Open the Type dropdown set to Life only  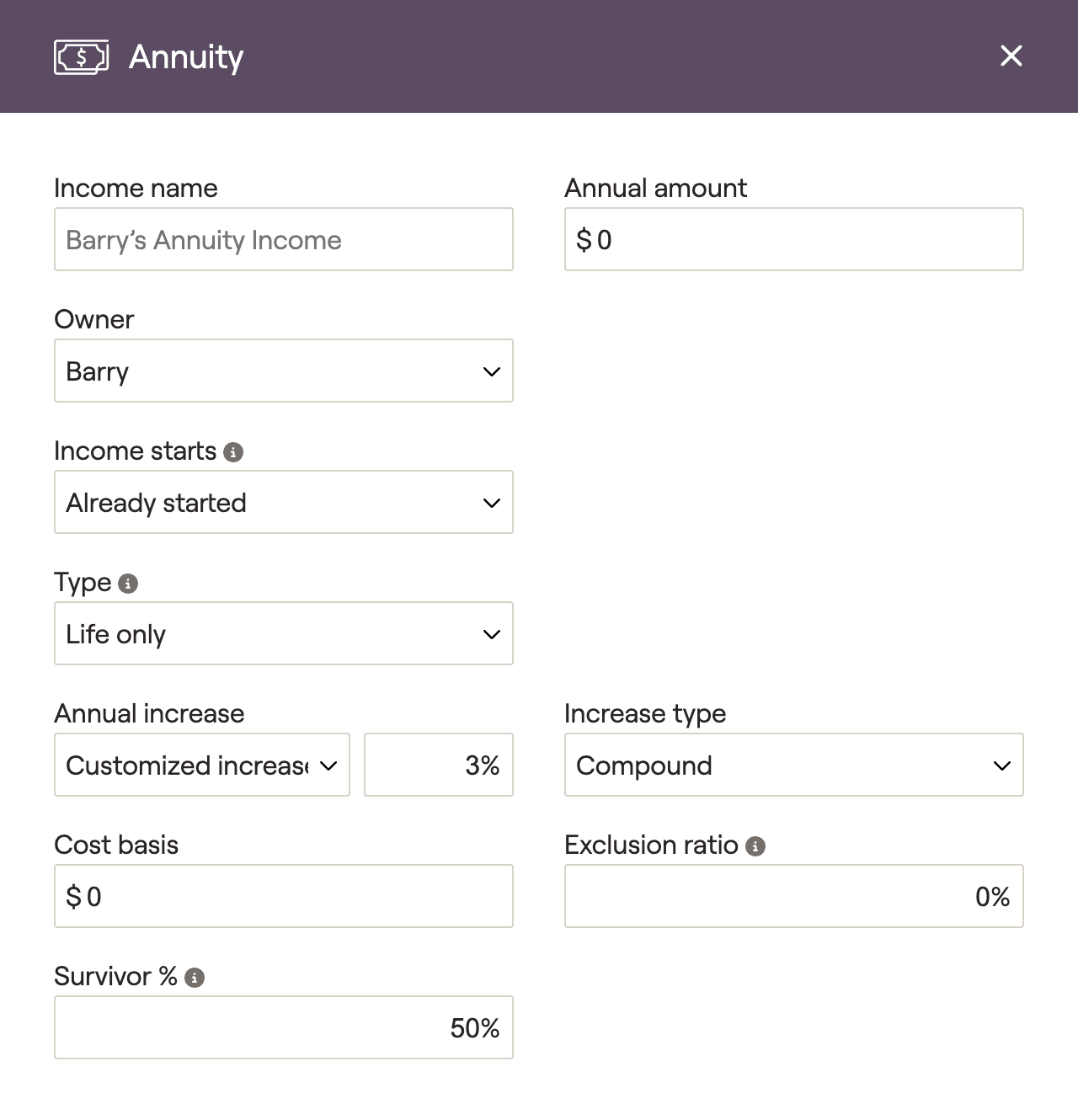(284, 633)
